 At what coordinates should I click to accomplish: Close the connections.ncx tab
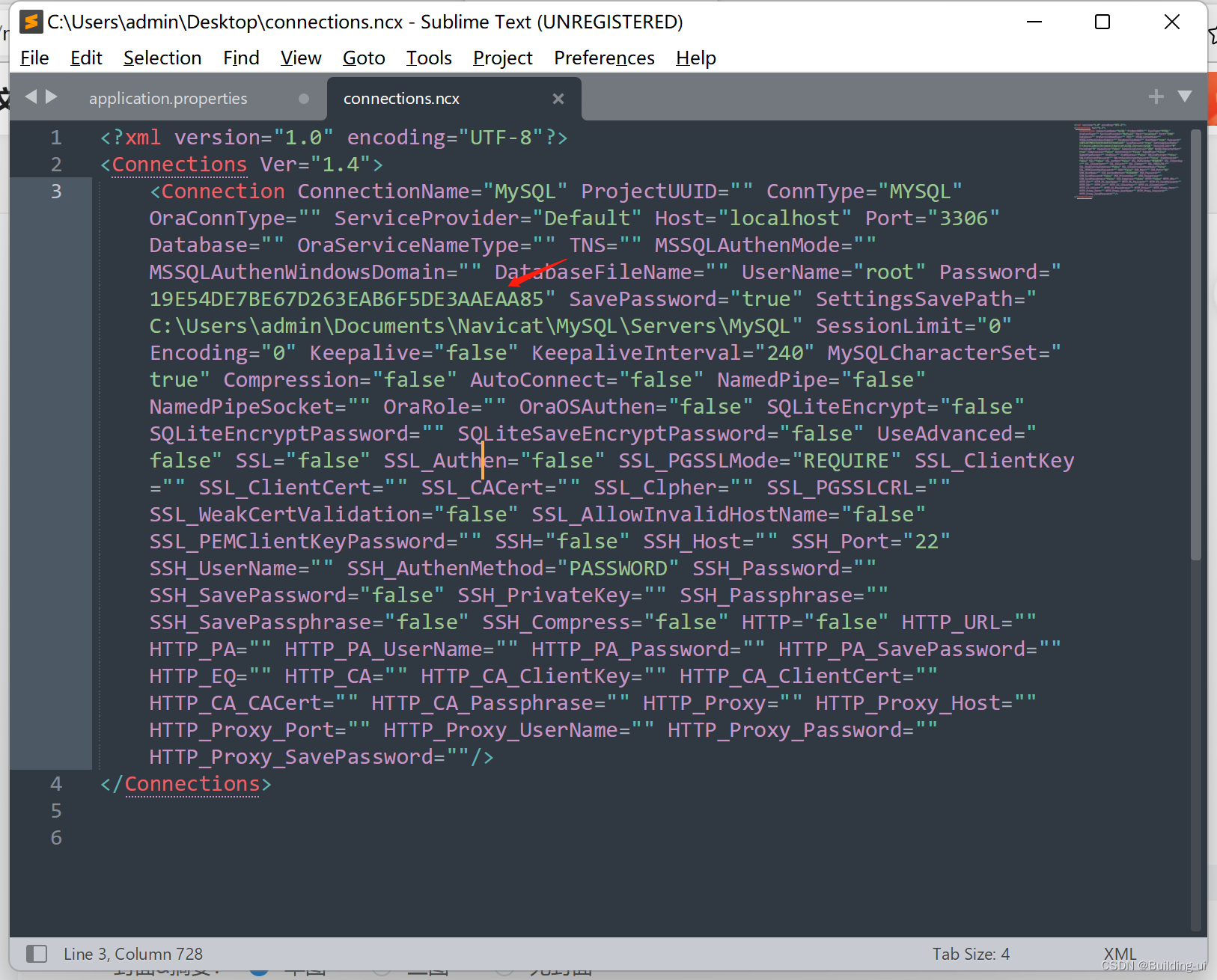[558, 99]
